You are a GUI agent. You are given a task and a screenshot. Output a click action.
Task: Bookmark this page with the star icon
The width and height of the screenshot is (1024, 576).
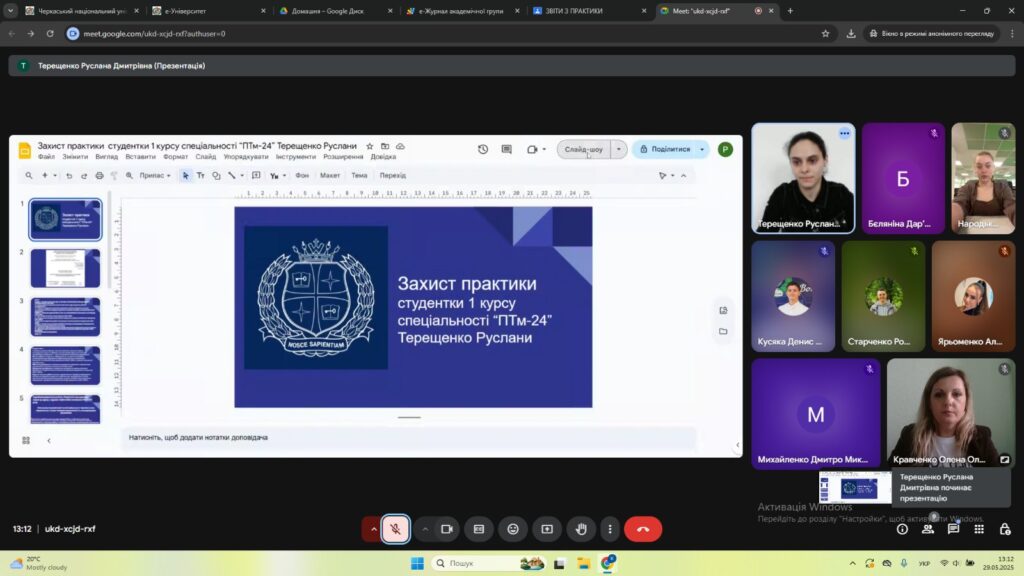pos(825,33)
